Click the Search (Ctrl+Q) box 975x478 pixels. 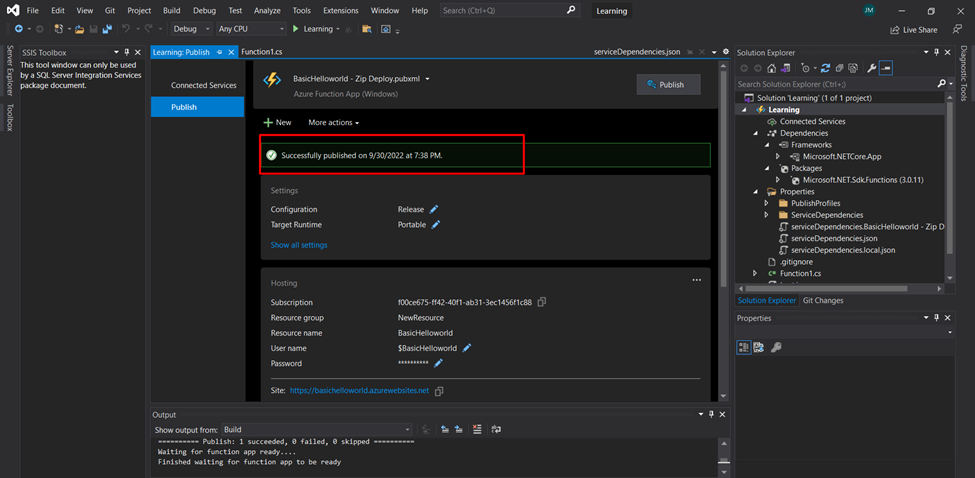[510, 11]
